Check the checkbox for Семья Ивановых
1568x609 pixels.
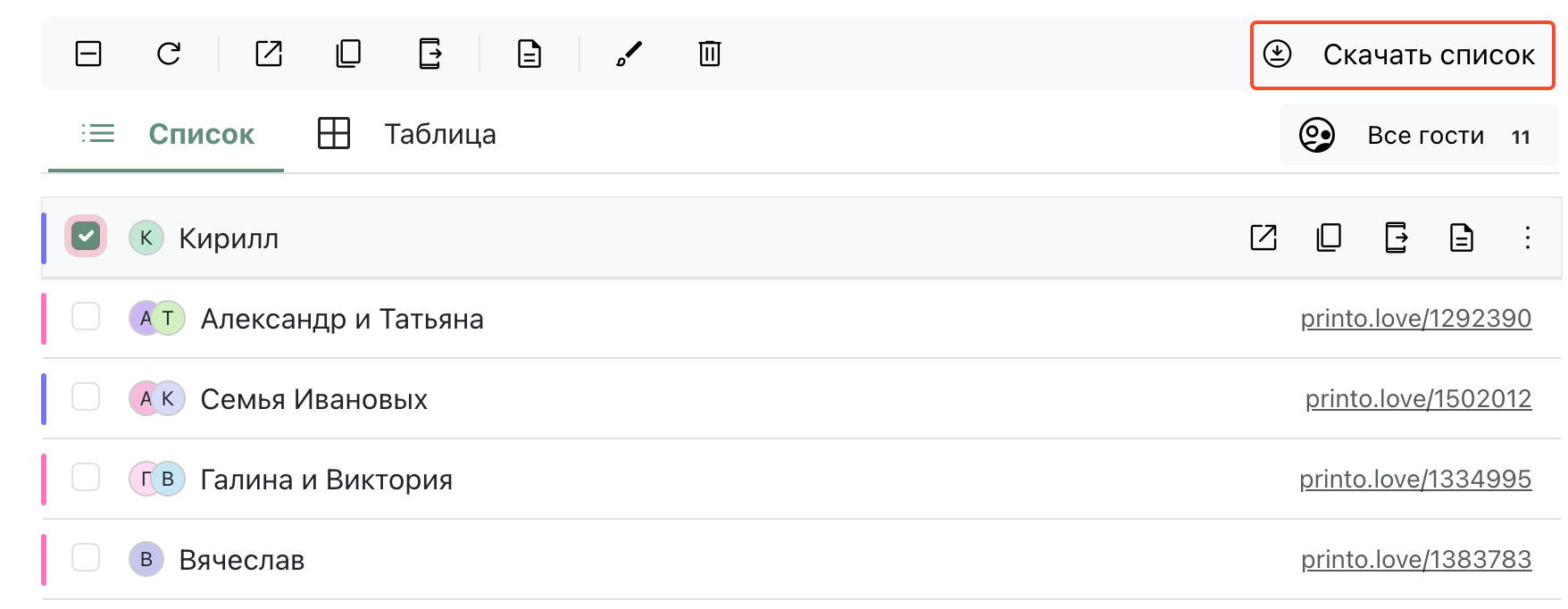tap(85, 397)
